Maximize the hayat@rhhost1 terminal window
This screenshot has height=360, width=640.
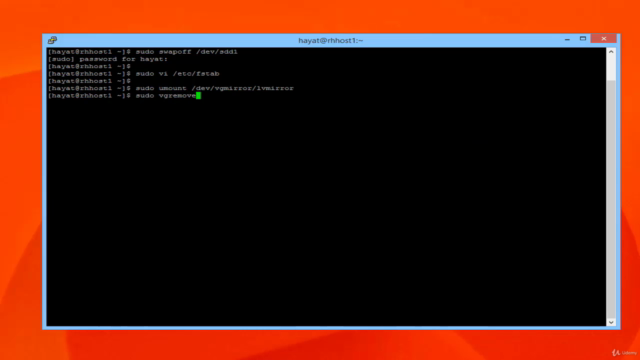pyautogui.click(x=583, y=39)
